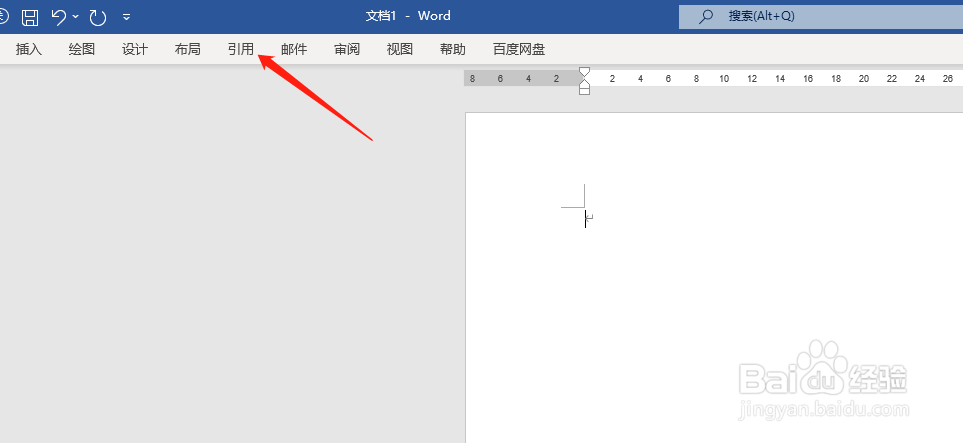The height and width of the screenshot is (443, 963).
Task: Click the 文档1 - Word title text
Action: (x=408, y=16)
